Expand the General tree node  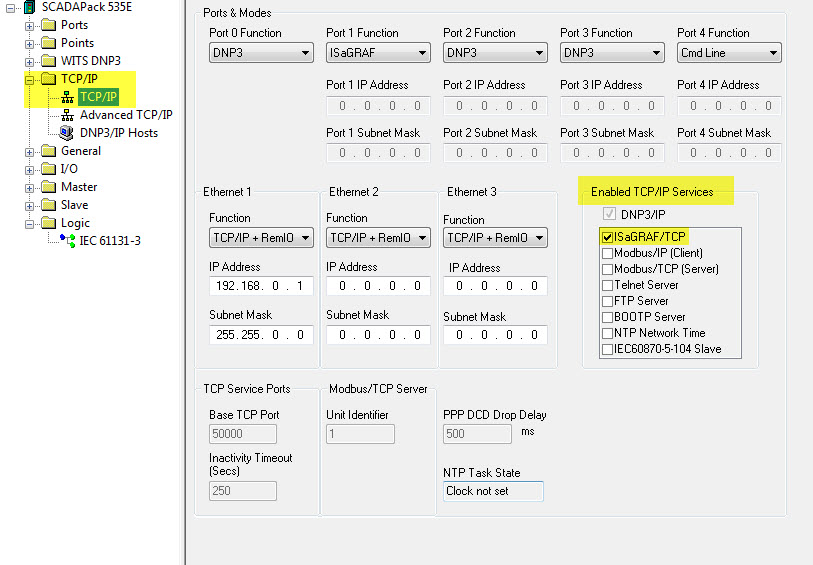coord(30,152)
